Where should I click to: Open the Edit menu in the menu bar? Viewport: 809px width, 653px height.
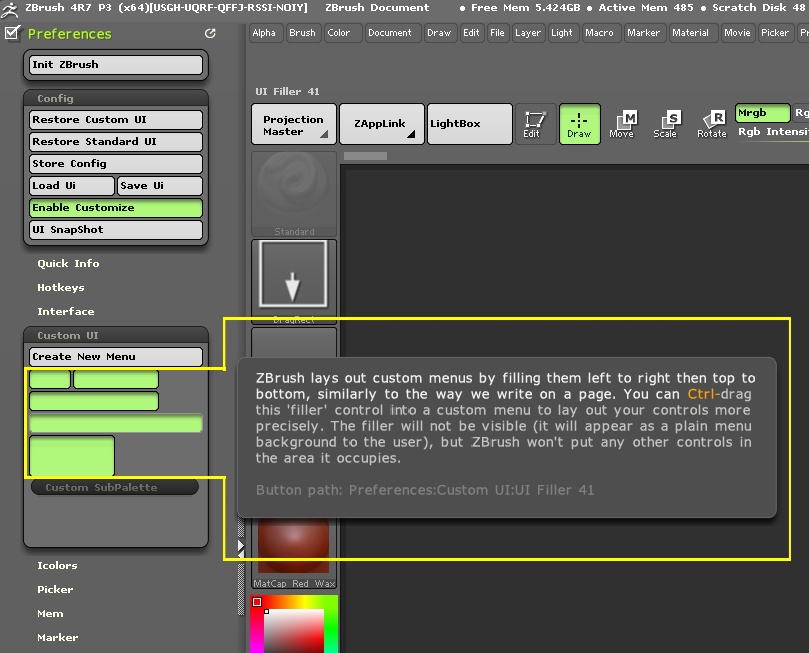click(x=471, y=33)
